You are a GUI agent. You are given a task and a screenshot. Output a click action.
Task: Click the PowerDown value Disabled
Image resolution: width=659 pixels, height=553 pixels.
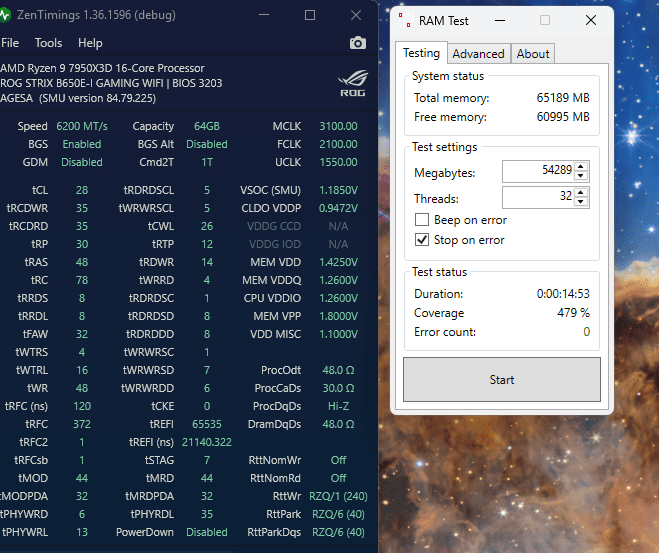click(x=207, y=532)
